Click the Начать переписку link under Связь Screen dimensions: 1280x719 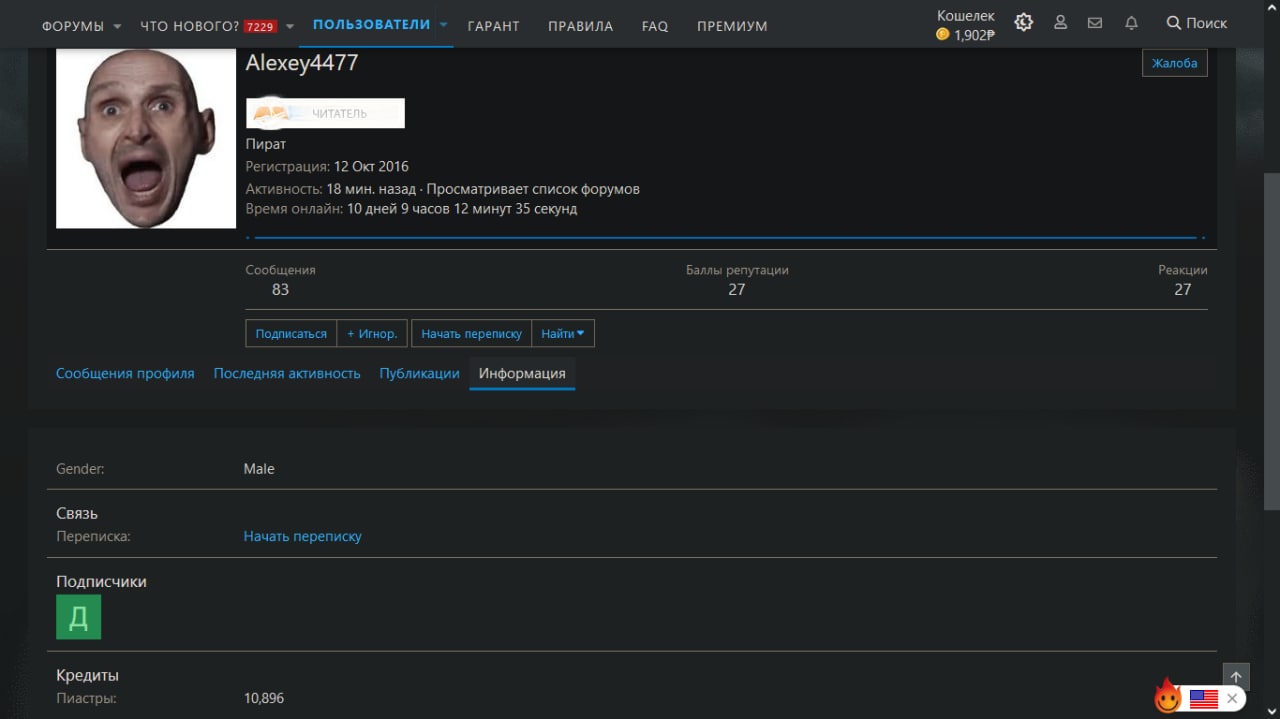[303, 536]
